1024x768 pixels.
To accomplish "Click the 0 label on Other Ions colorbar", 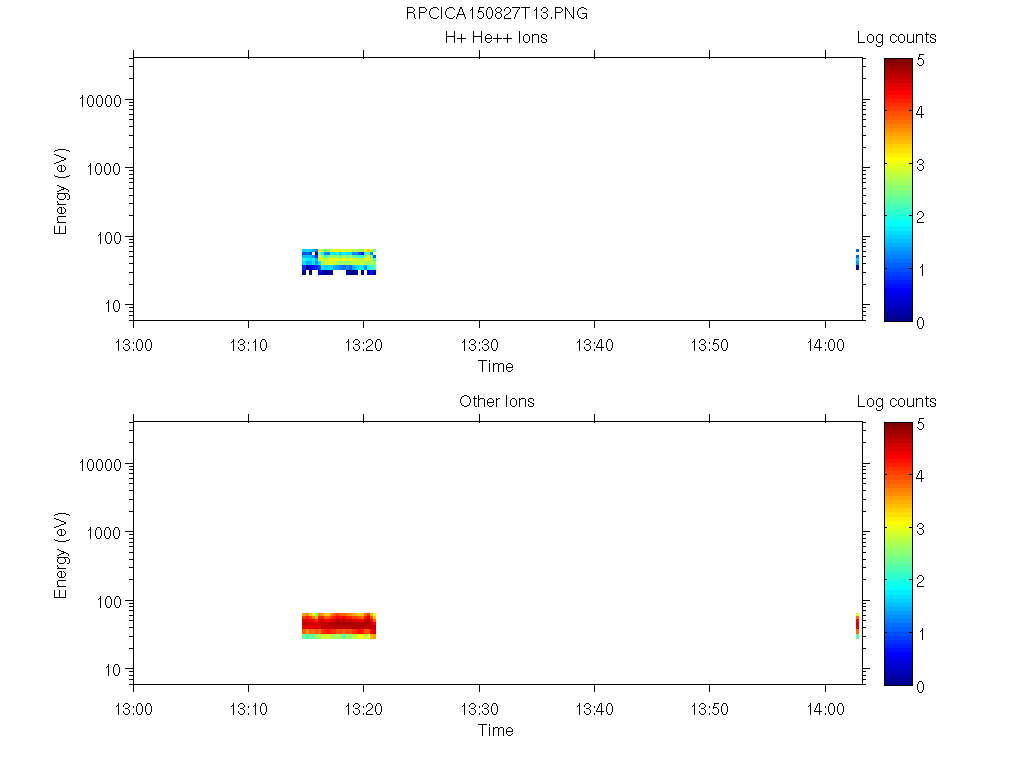I will [921, 687].
